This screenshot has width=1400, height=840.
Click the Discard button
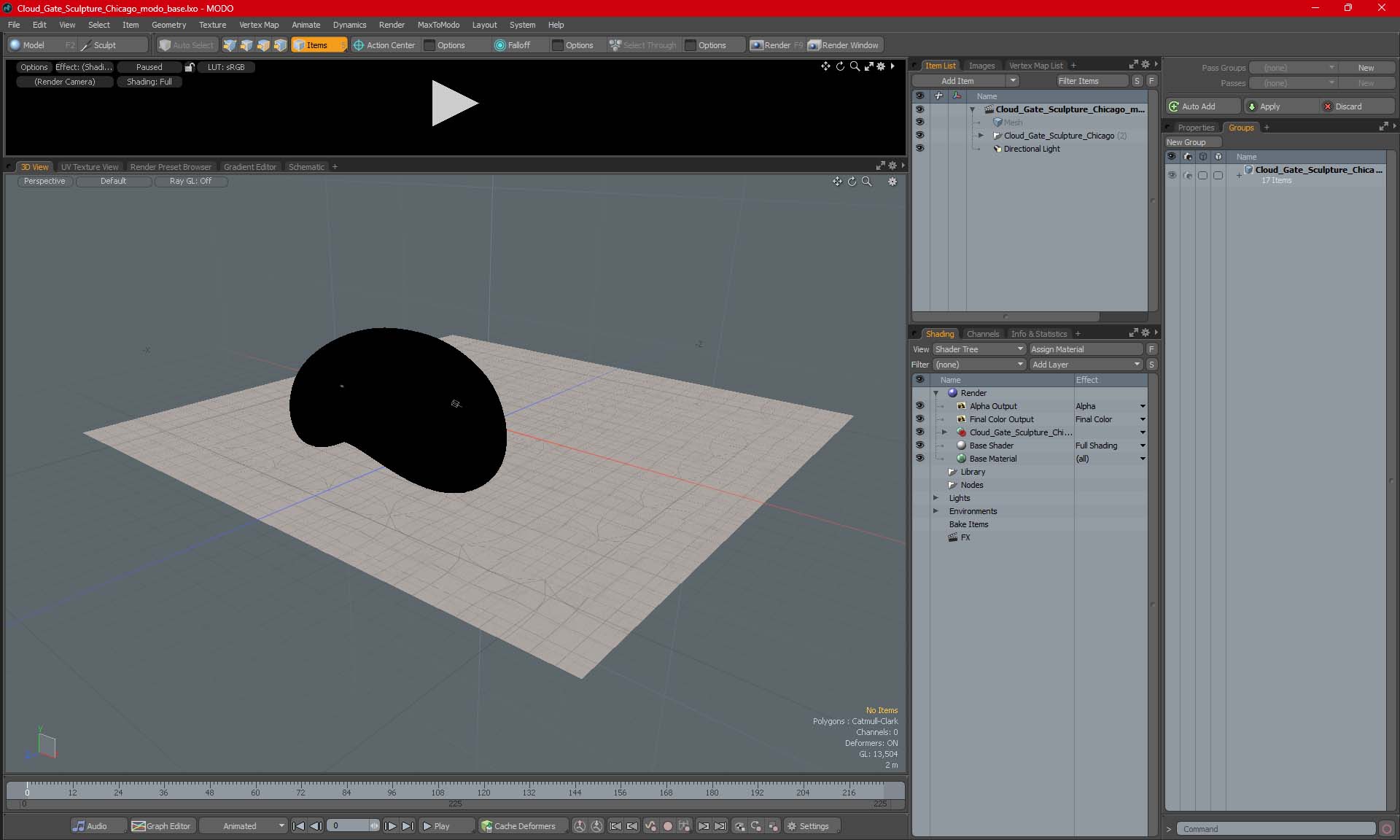click(x=1357, y=106)
